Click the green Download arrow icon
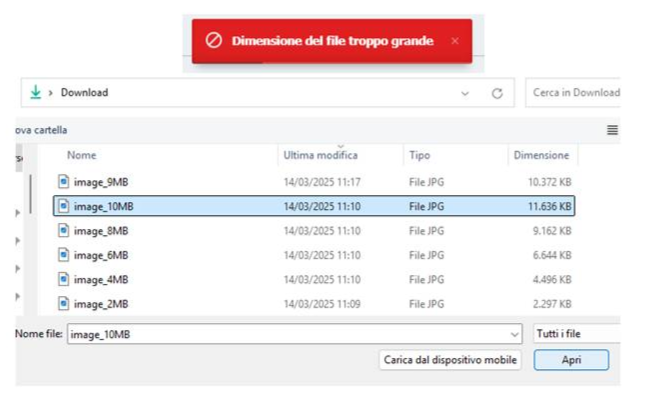Screen dimensions: 655x408 click(36, 92)
